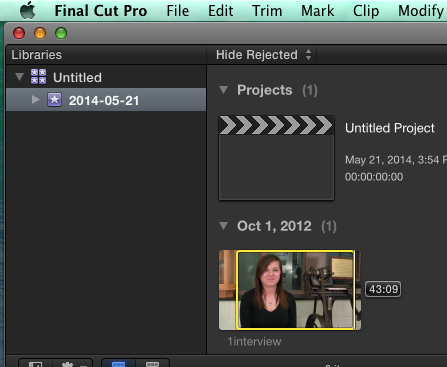The height and width of the screenshot is (367, 447).
Task: Collapse the Projects section
Action: pyautogui.click(x=223, y=90)
